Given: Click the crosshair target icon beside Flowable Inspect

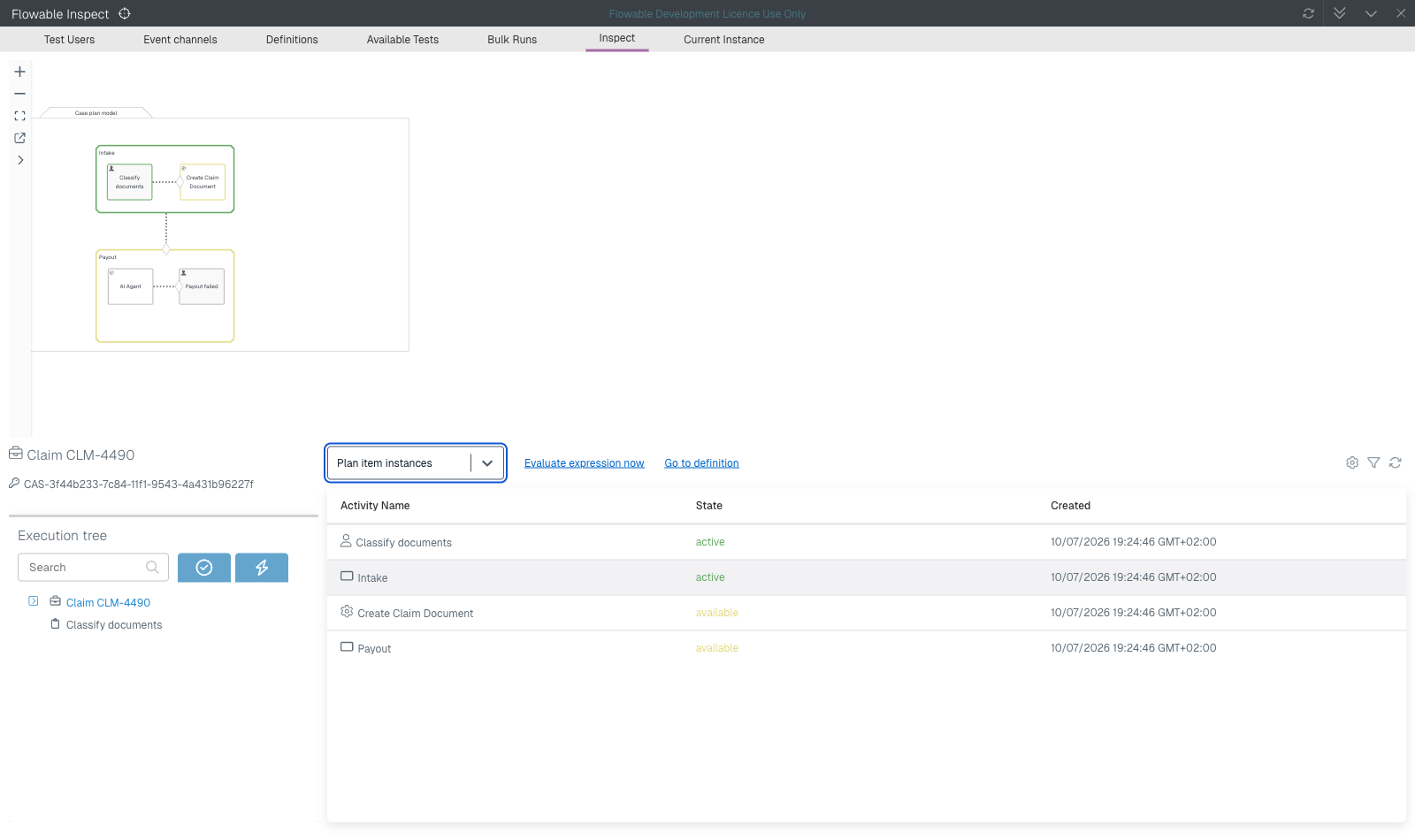Looking at the screenshot, I should 125,13.
